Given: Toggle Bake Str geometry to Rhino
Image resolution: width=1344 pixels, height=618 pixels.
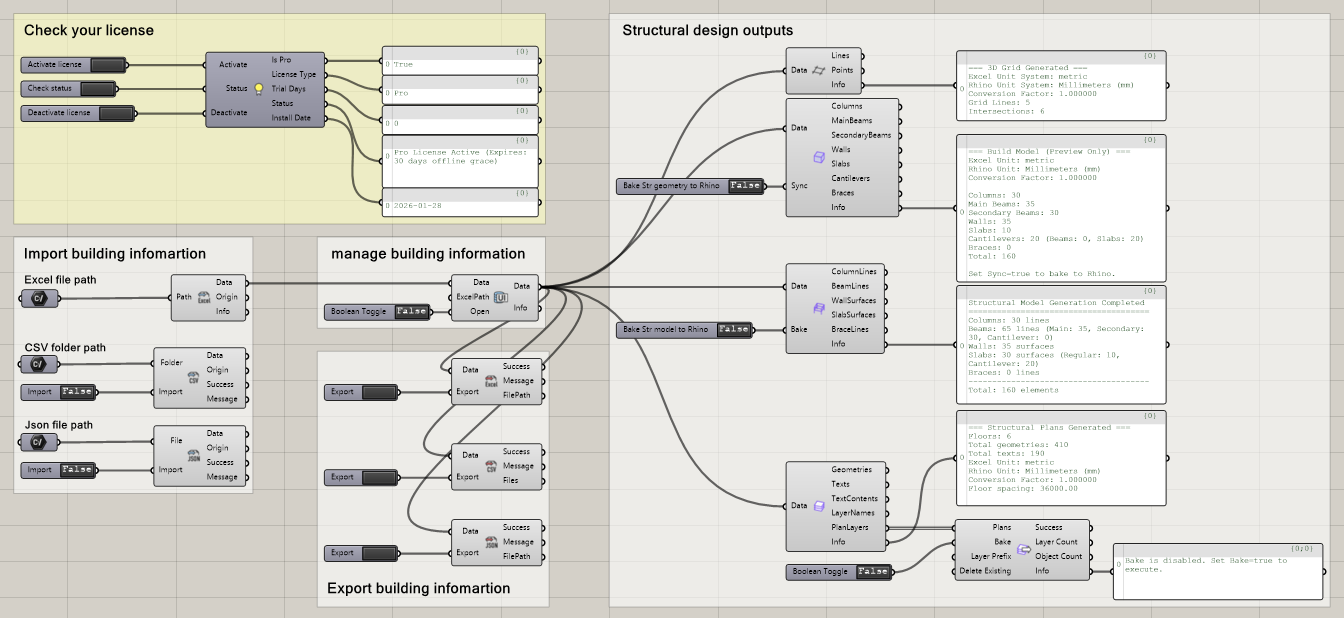Looking at the screenshot, I should (741, 186).
